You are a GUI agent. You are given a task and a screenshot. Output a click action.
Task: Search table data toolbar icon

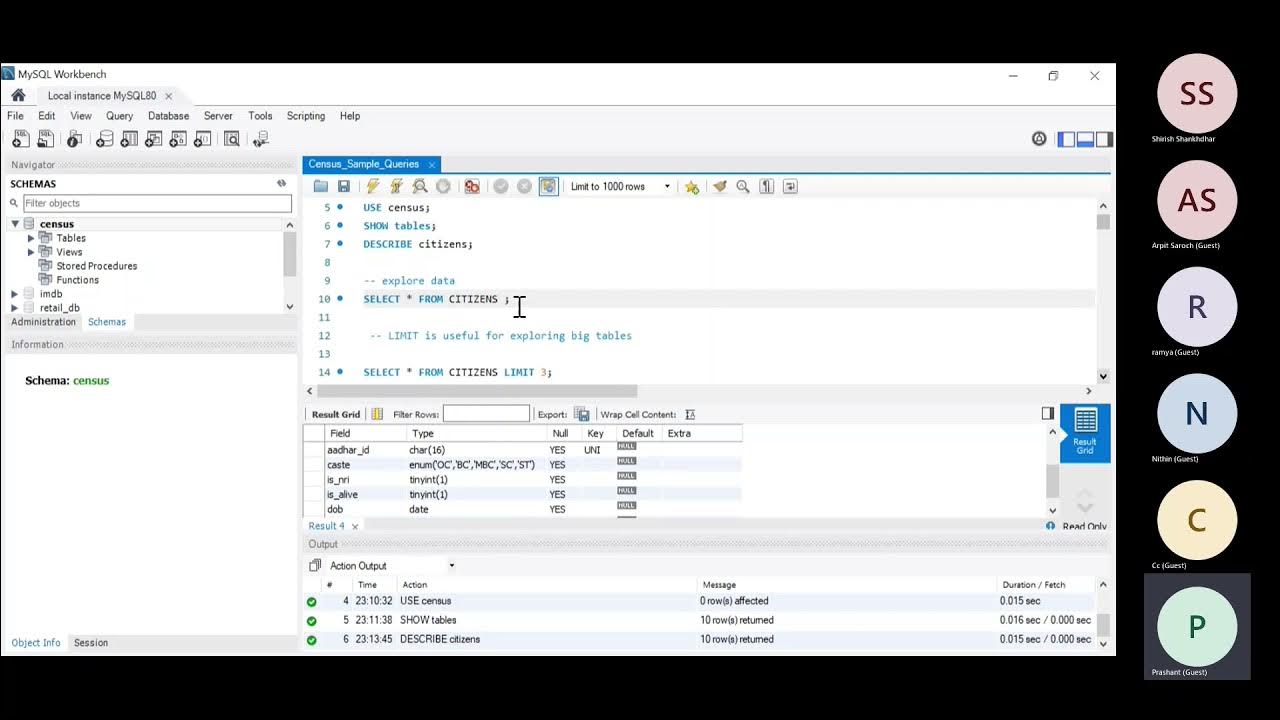232,140
